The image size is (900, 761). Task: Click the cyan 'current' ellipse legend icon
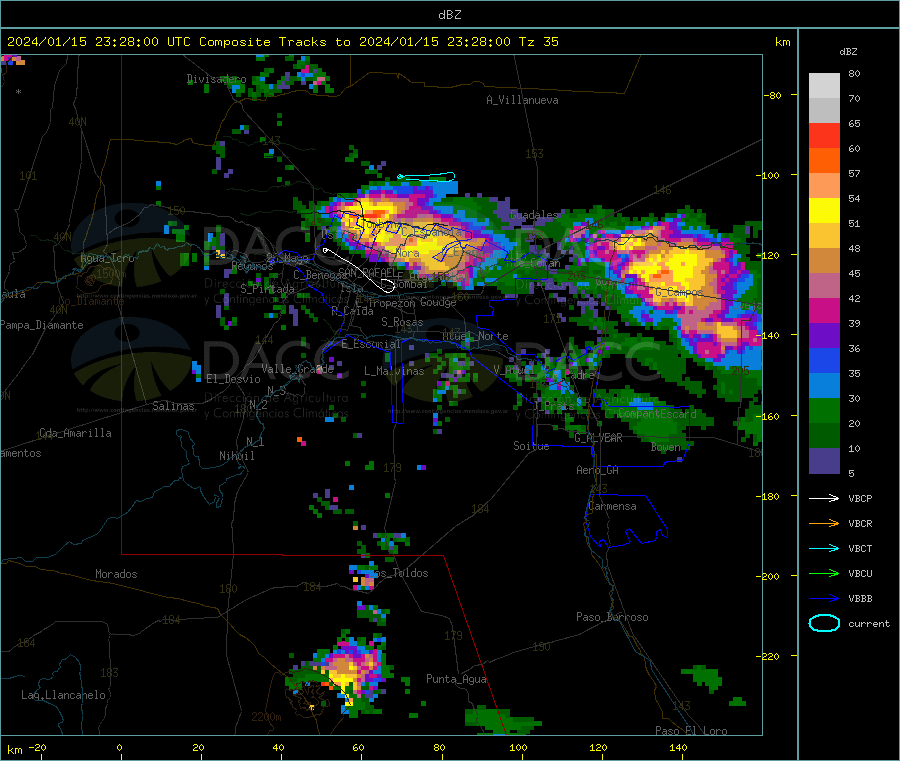pyautogui.click(x=824, y=623)
